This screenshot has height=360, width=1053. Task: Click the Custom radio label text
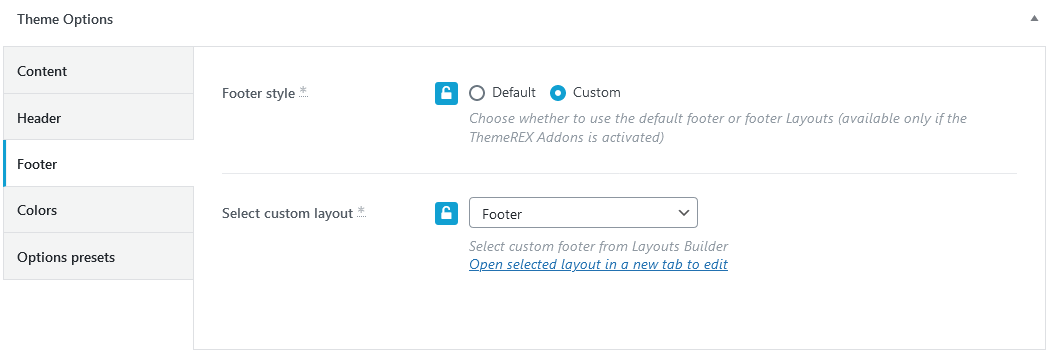[596, 93]
